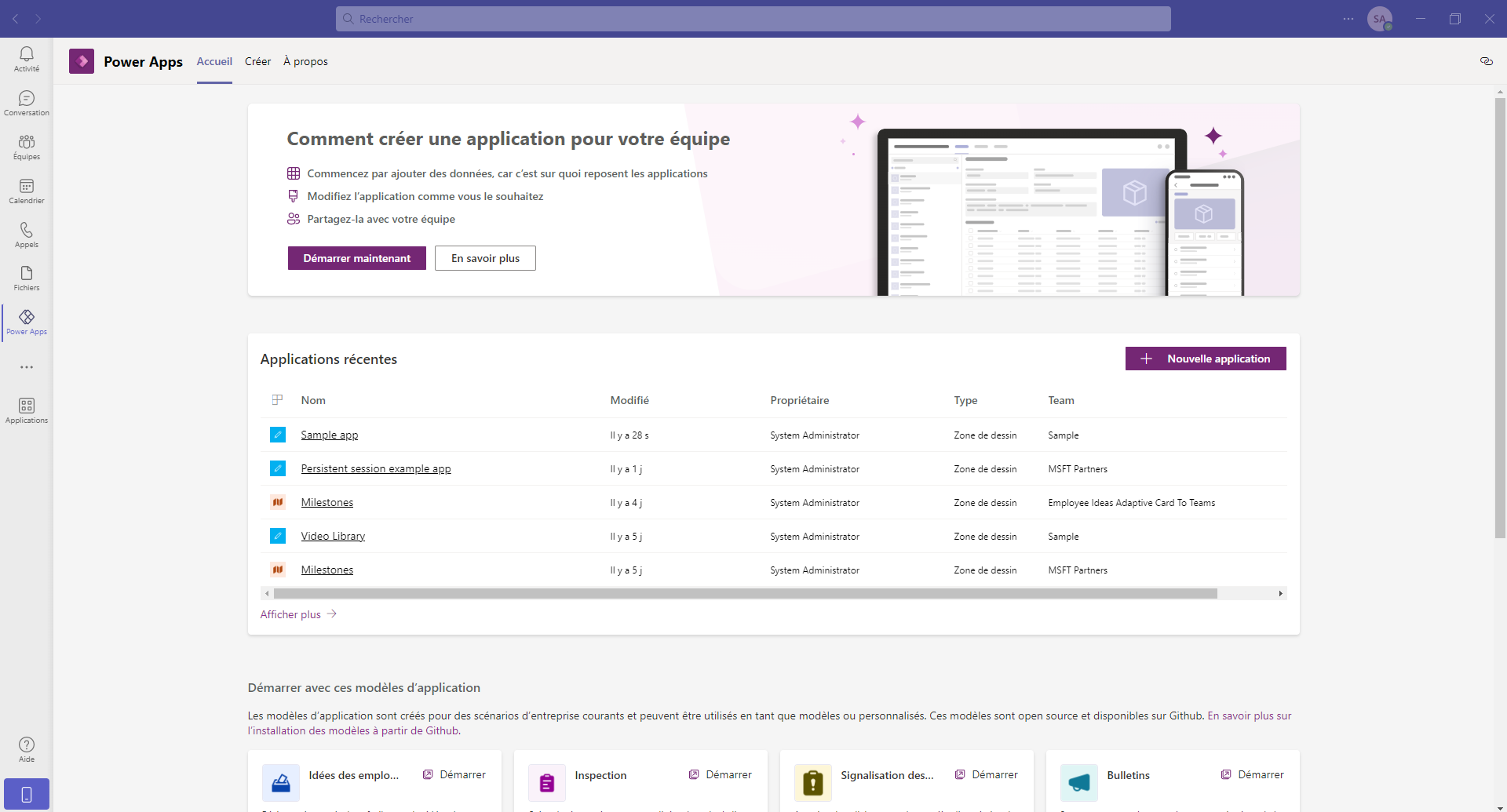Image resolution: width=1507 pixels, height=812 pixels.
Task: Sort by the Modifié column header
Action: (629, 400)
